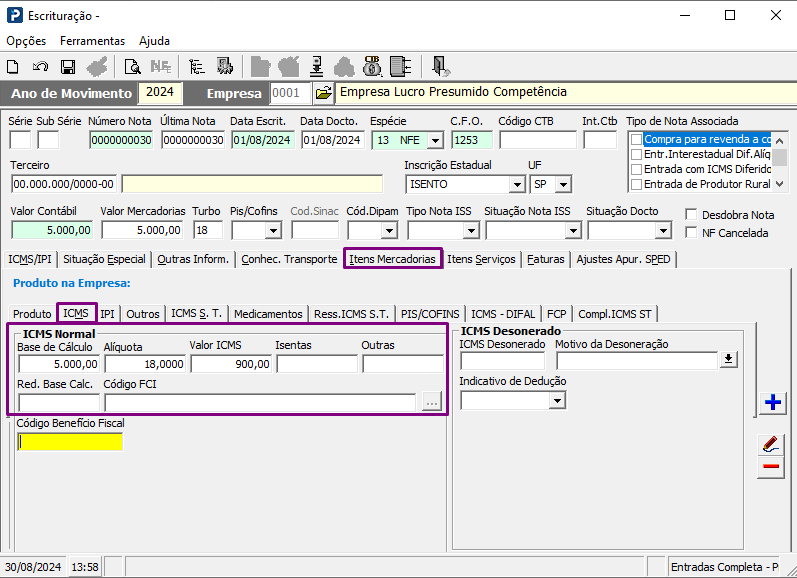
Task: Open company folder lookup icon
Action: click(323, 93)
